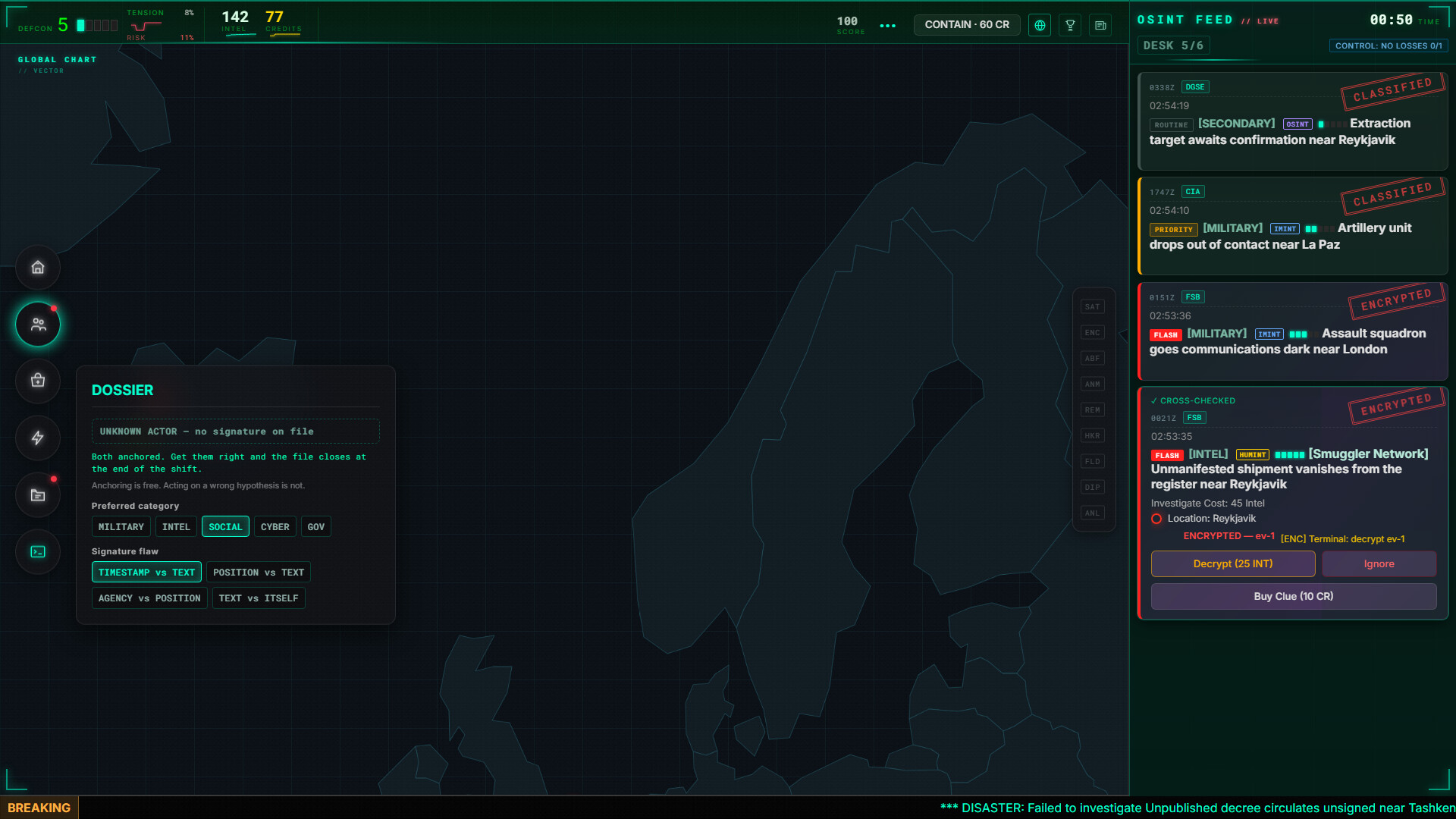The image size is (1456, 819).
Task: Select the ENC map layer chip
Action: 1092,333
